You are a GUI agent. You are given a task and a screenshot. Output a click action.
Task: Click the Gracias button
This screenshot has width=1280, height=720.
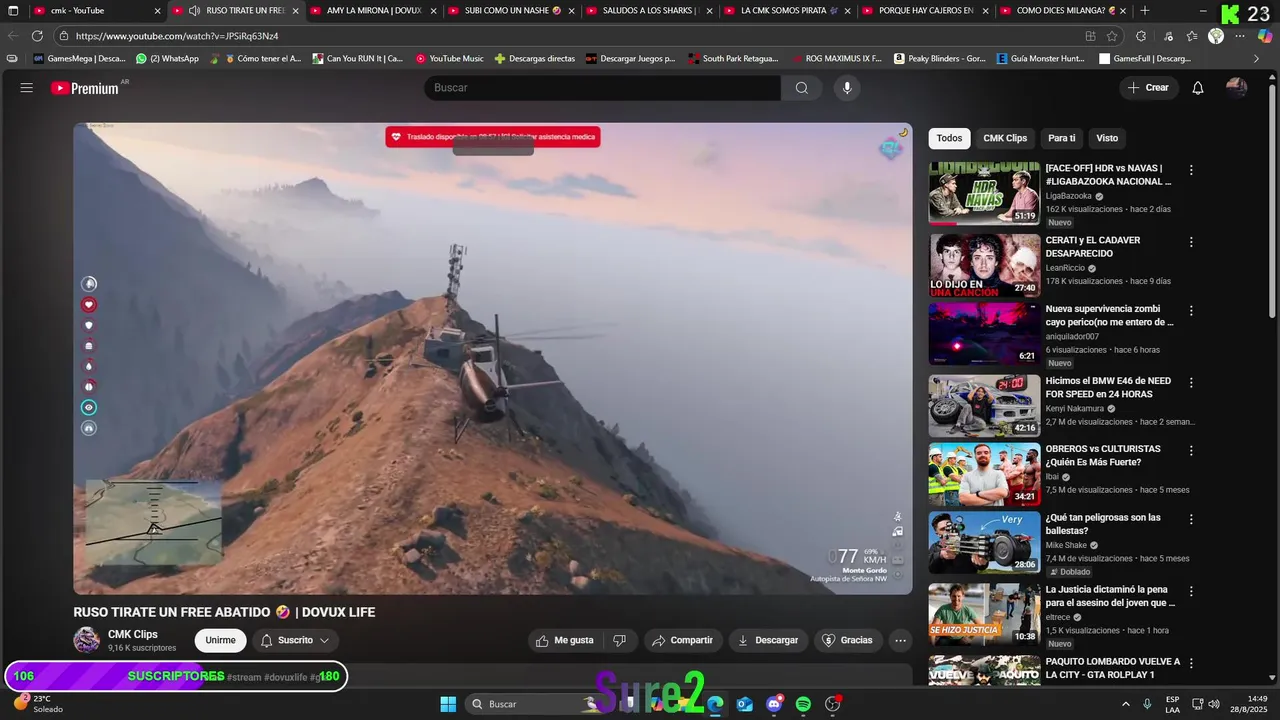tap(846, 640)
